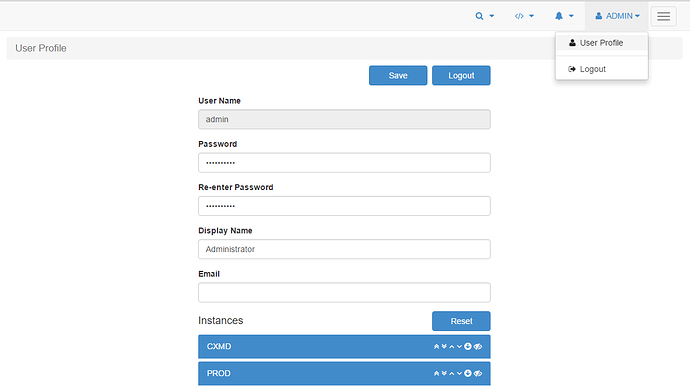Open the notifications bell dropdown
690x388 pixels.
pos(564,16)
